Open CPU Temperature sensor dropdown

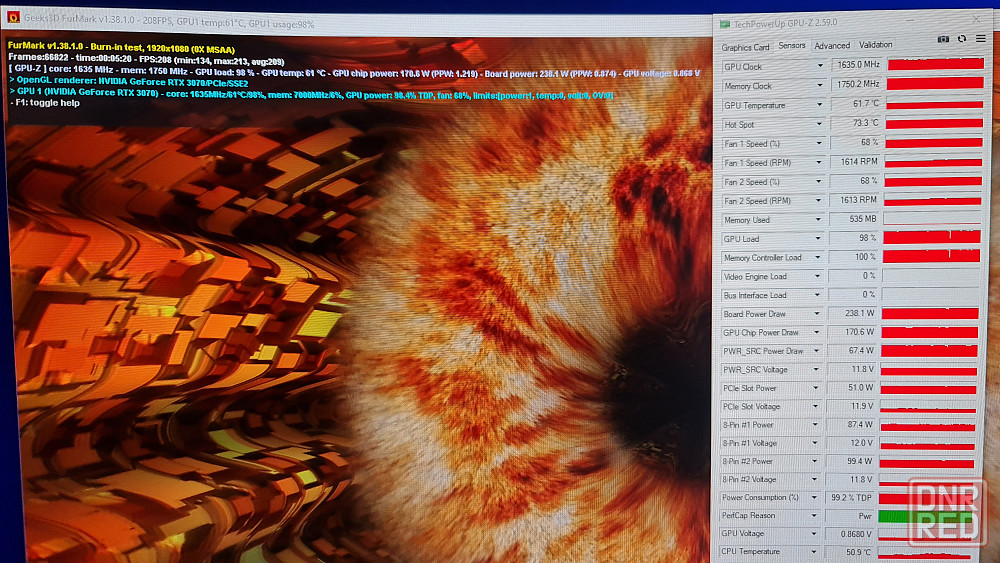click(x=814, y=552)
